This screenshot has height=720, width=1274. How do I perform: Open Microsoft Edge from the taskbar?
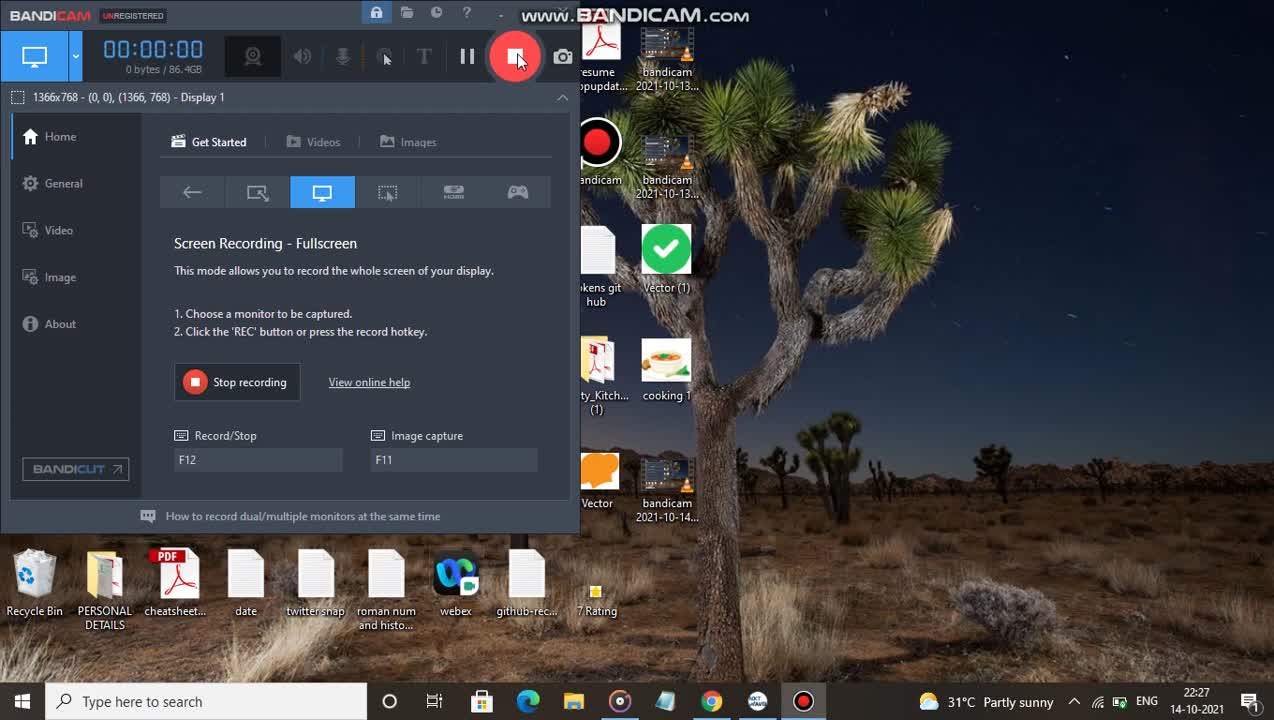pos(528,702)
